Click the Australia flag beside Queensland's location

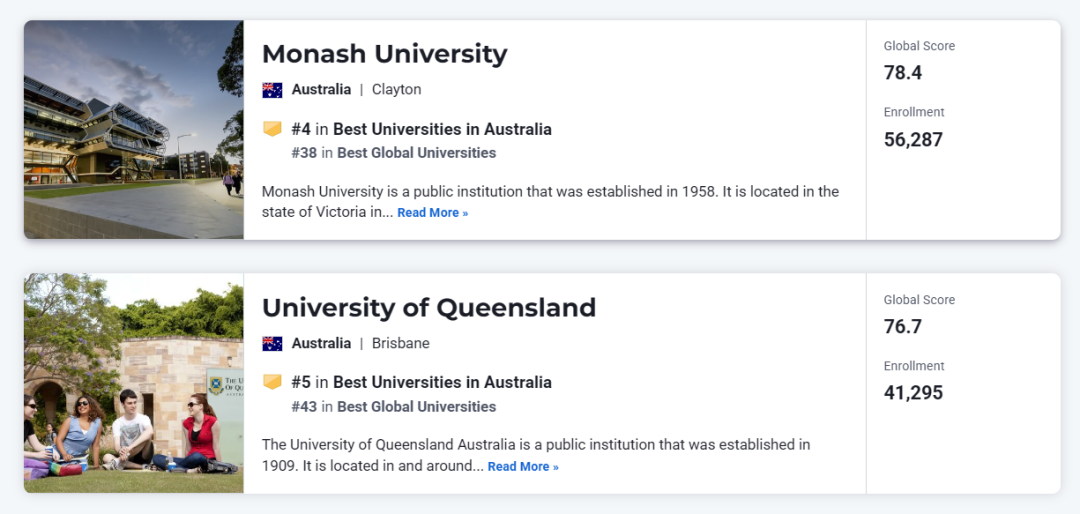tap(272, 344)
